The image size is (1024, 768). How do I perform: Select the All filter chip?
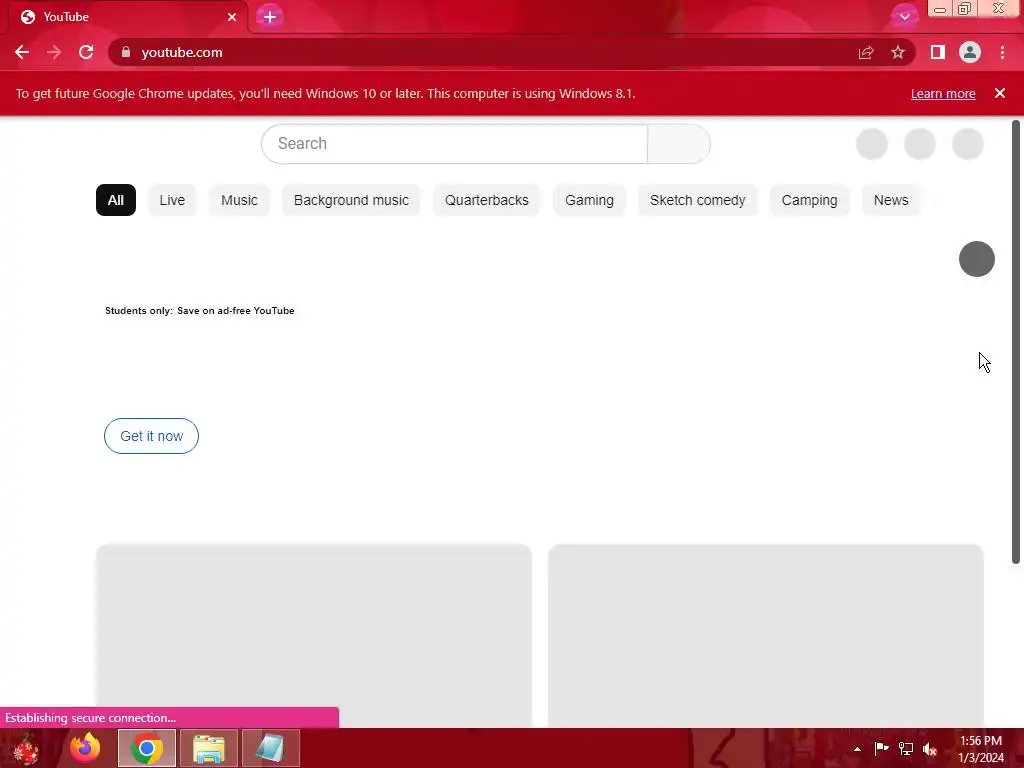[x=116, y=200]
